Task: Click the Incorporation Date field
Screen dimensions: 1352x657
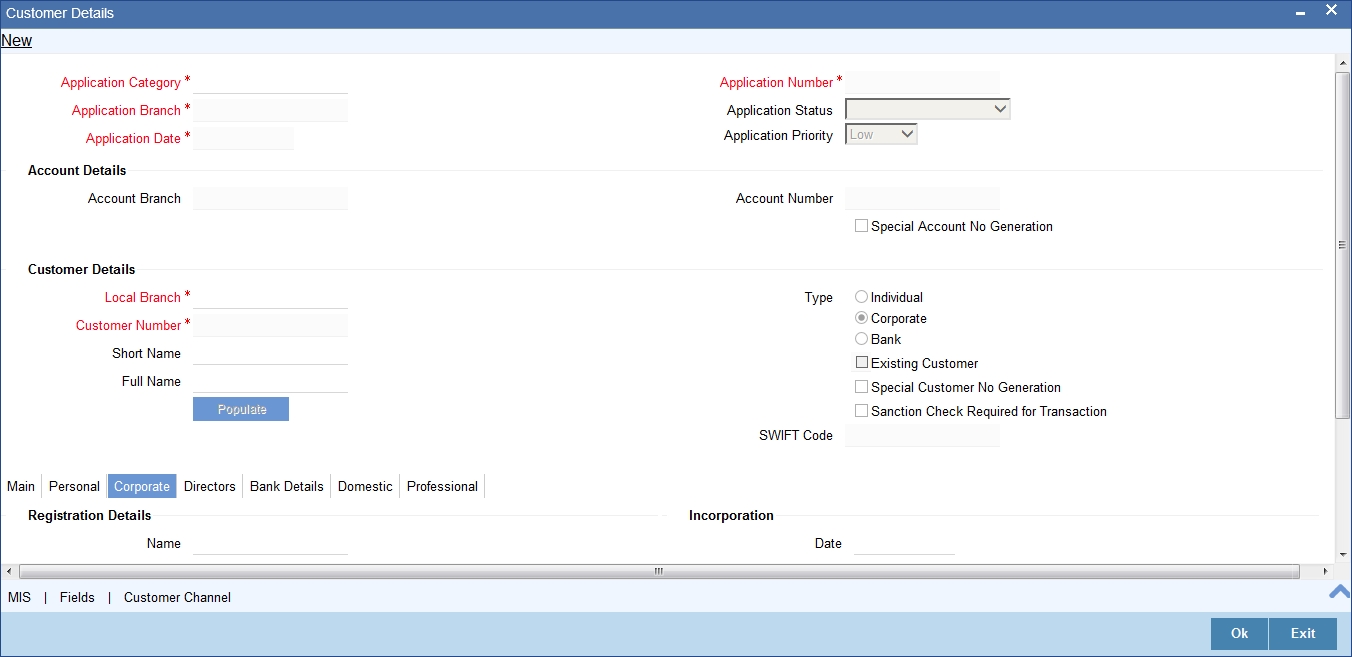Action: click(905, 543)
